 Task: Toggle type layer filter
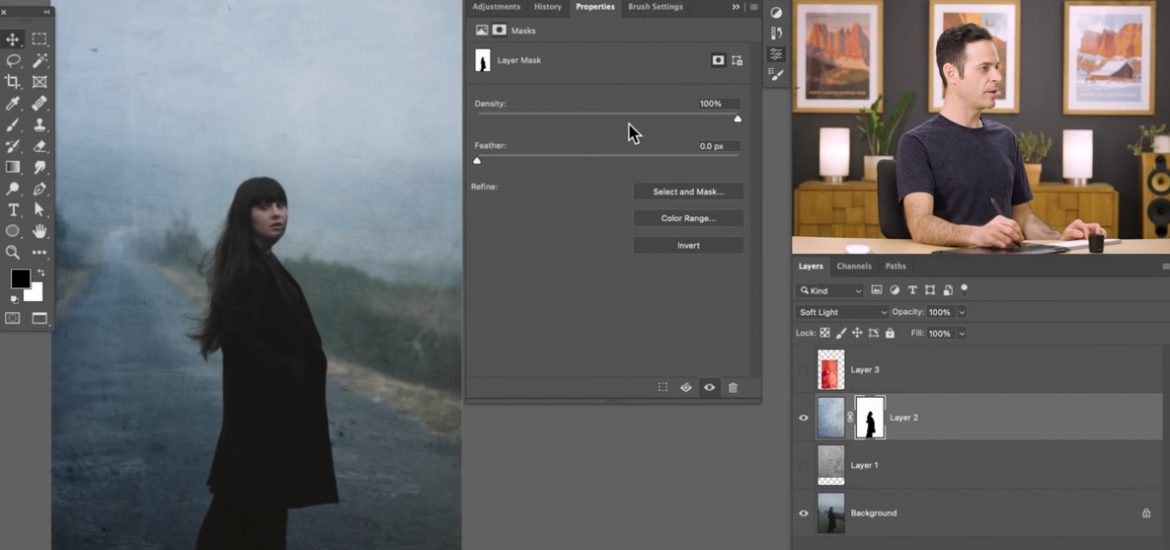click(x=912, y=290)
